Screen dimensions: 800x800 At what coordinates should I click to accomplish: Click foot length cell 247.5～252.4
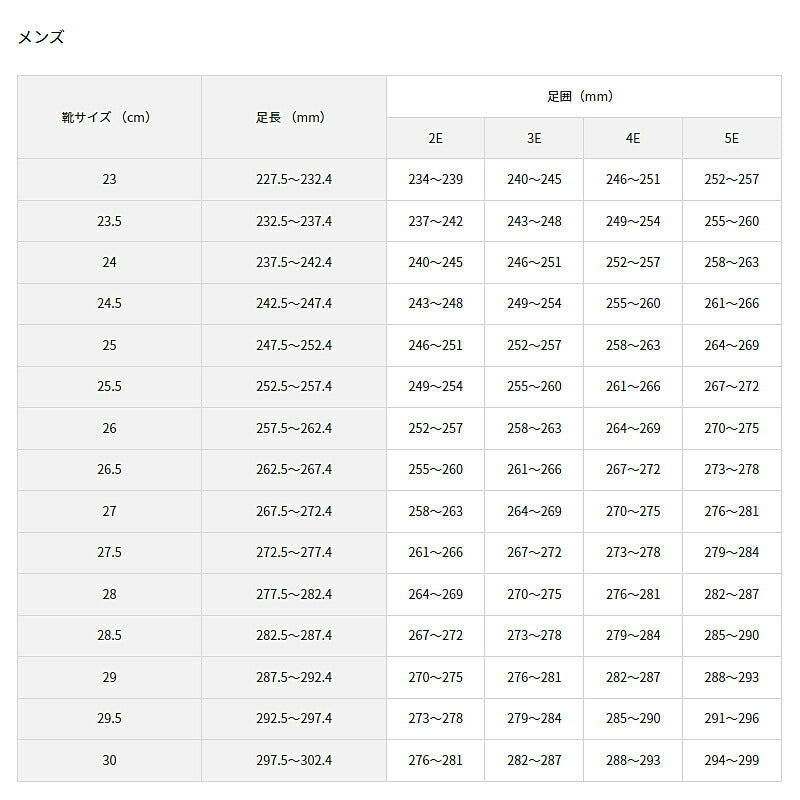point(293,345)
